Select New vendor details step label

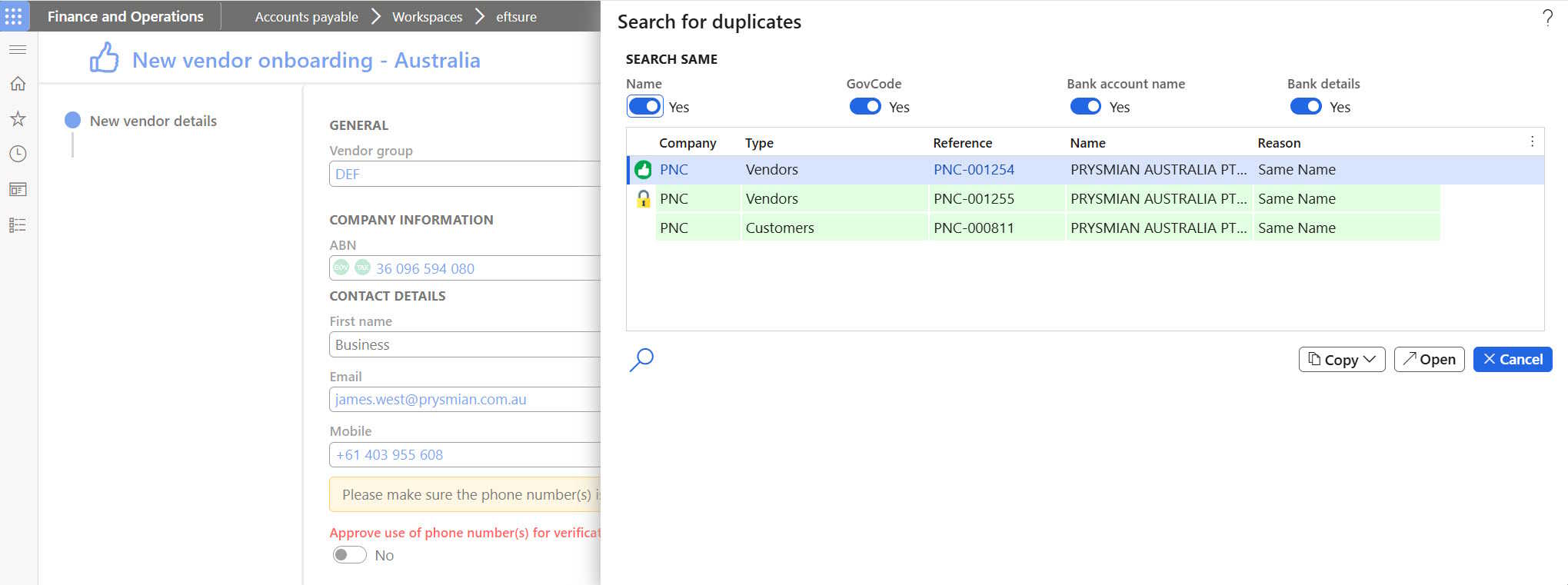click(153, 121)
